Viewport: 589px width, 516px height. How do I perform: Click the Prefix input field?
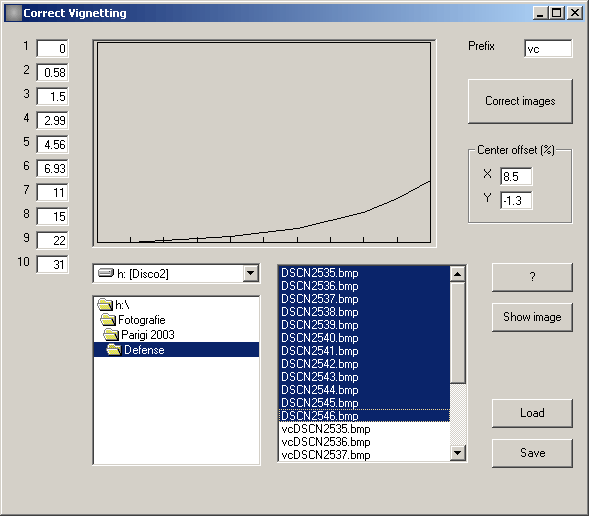coord(548,49)
